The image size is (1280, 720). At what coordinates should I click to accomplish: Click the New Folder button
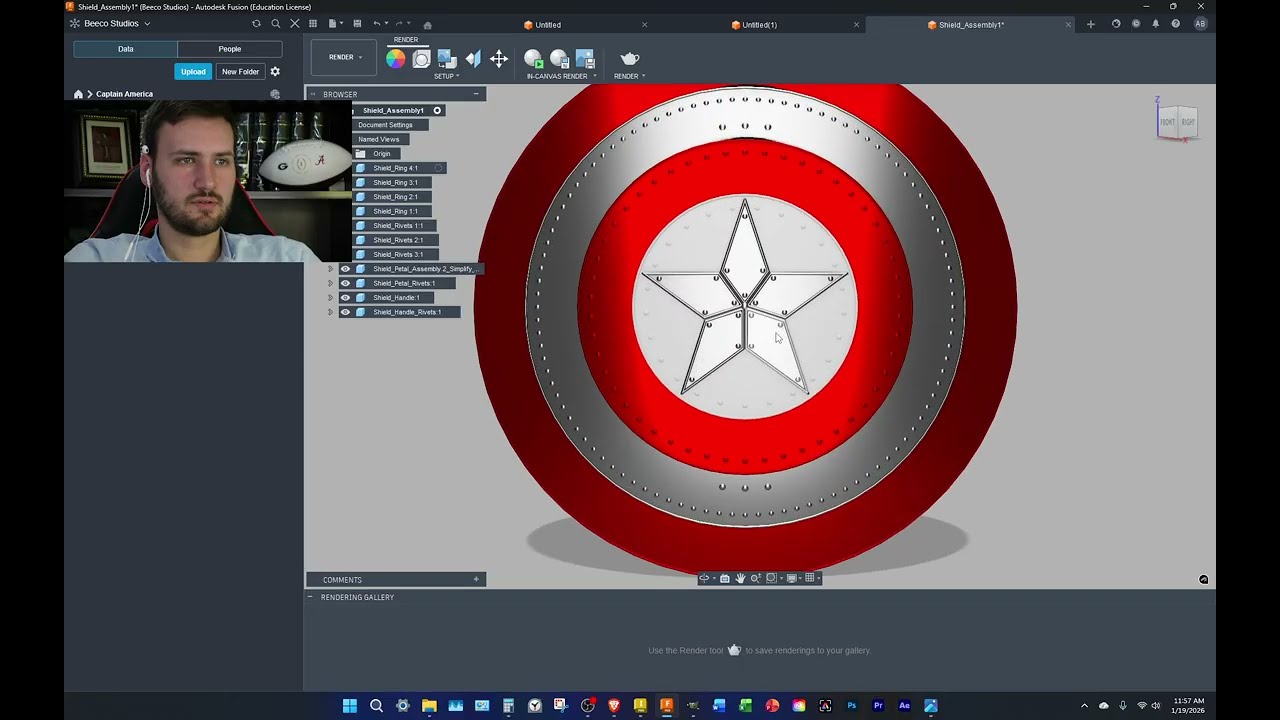point(240,72)
